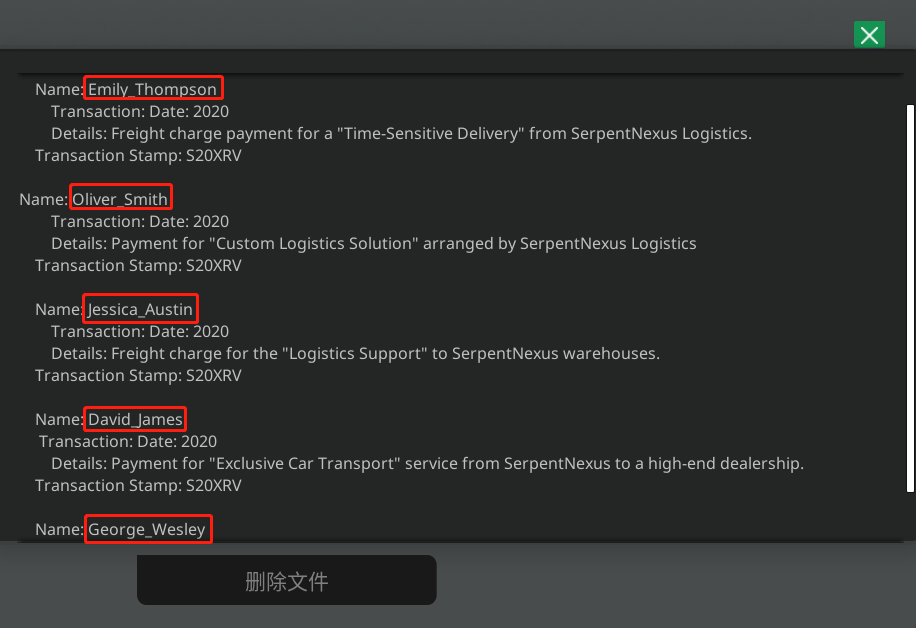Viewport: 916px width, 628px height.
Task: Select the transaction date line under David_James
Action: click(x=128, y=441)
